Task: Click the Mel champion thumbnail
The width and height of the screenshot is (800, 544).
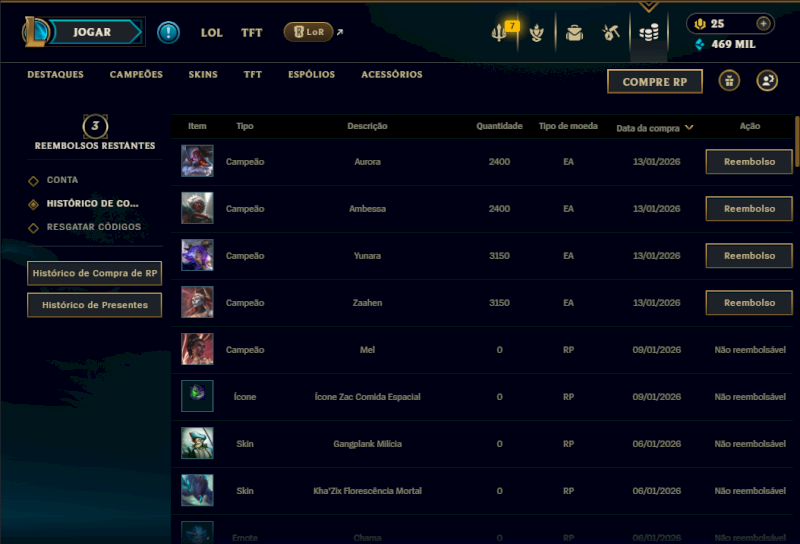Action: click(197, 349)
